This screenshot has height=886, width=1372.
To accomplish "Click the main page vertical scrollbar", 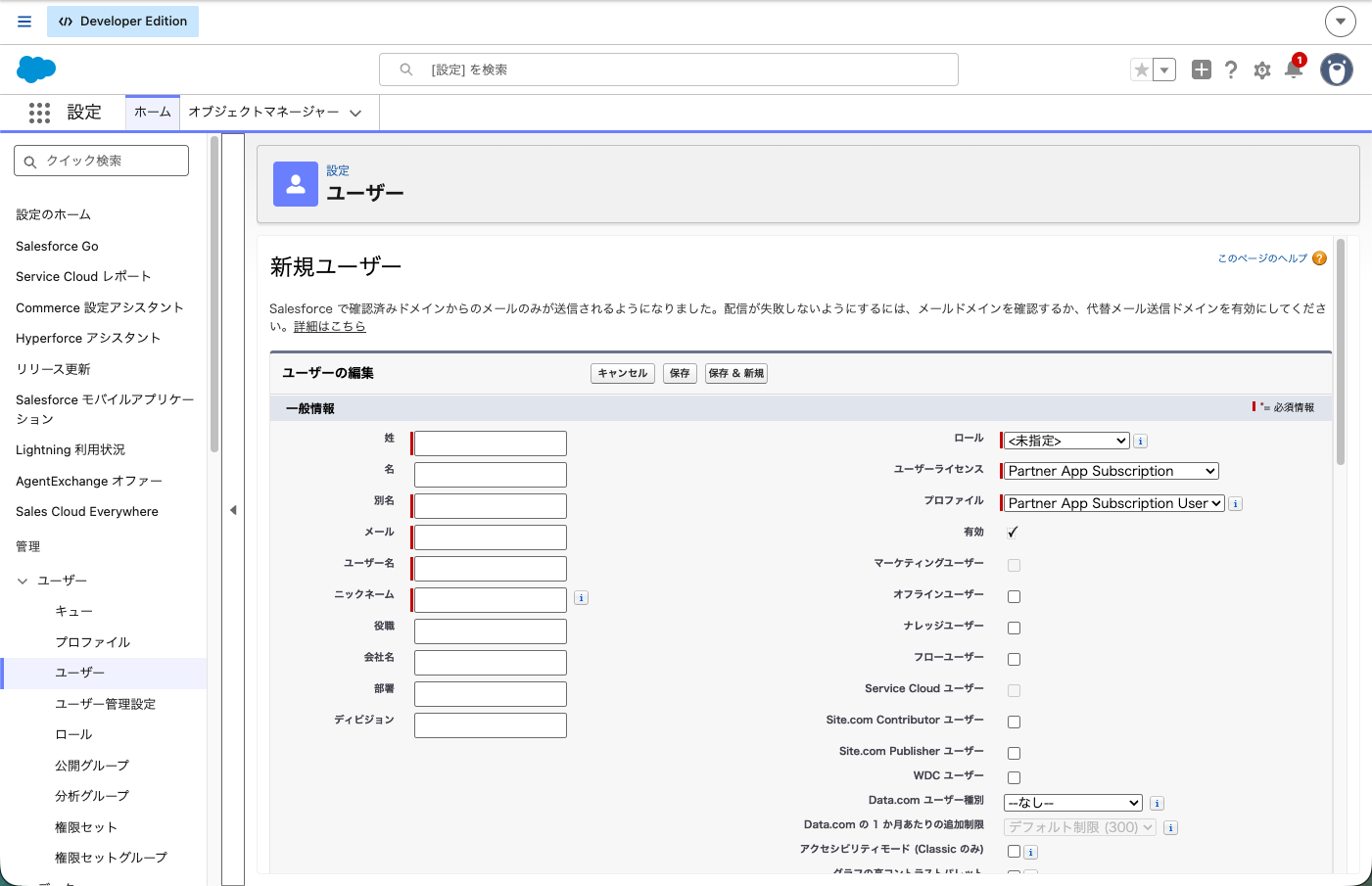I will pyautogui.click(x=1341, y=352).
